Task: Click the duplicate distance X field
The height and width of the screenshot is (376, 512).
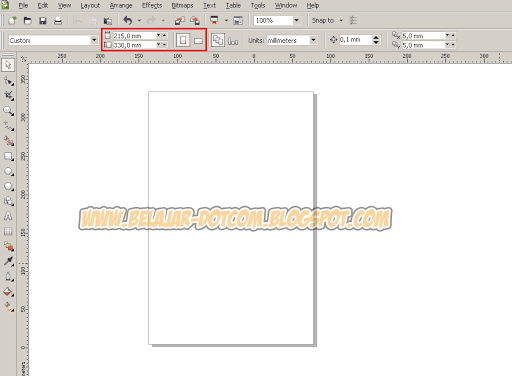Action: click(x=423, y=36)
